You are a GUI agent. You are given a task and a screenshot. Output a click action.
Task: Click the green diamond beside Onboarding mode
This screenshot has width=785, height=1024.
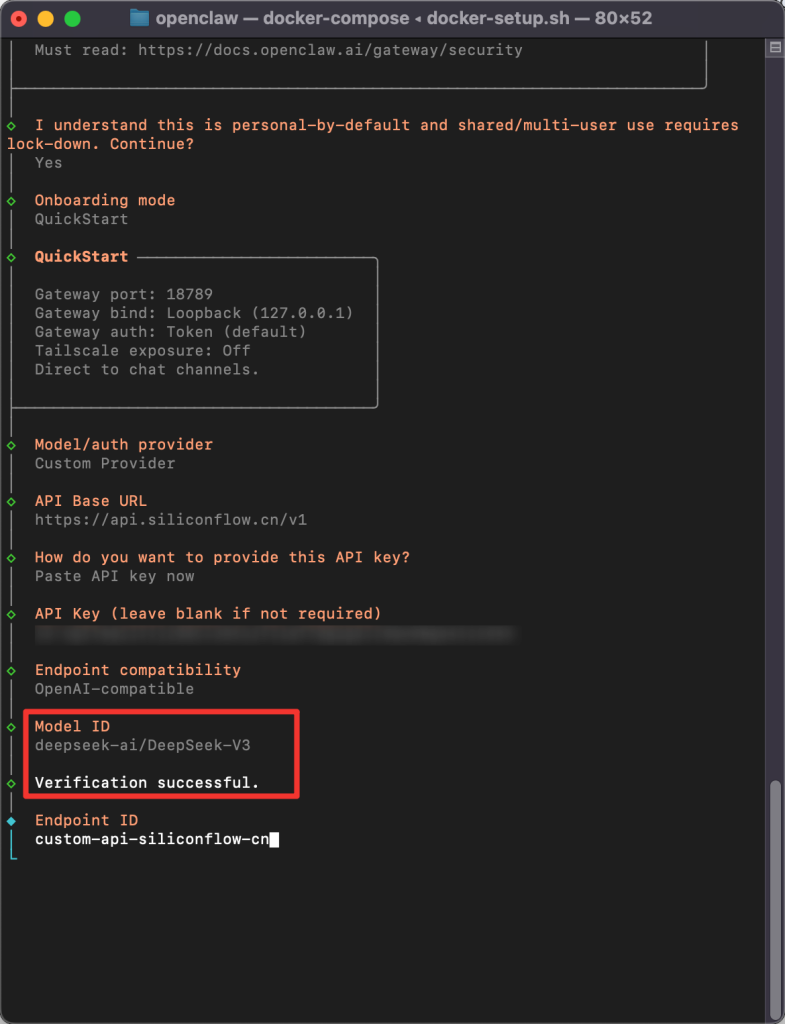(x=11, y=201)
